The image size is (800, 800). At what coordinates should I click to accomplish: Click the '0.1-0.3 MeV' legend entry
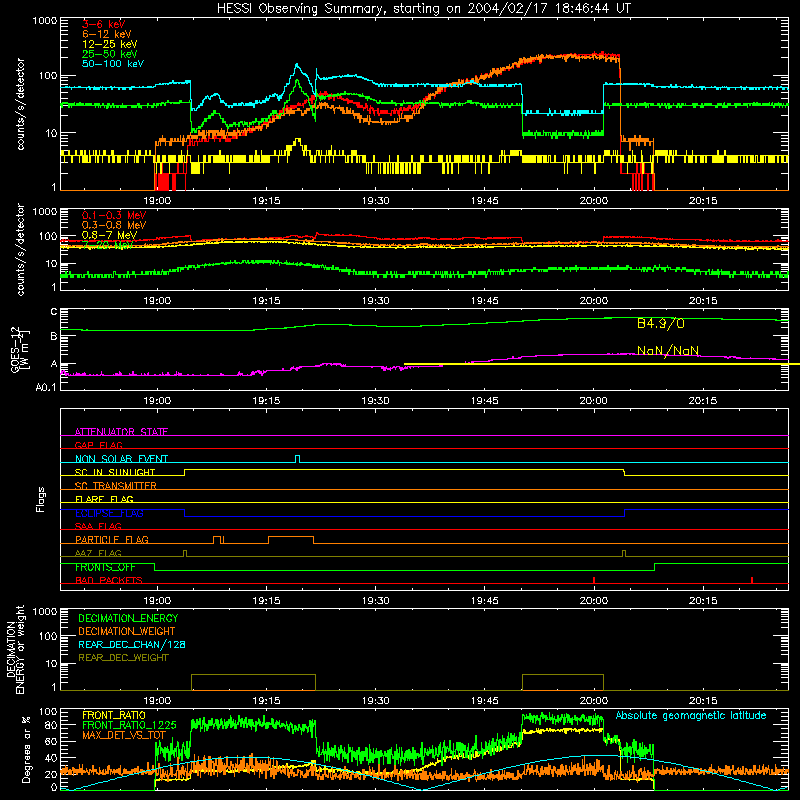click(x=114, y=215)
